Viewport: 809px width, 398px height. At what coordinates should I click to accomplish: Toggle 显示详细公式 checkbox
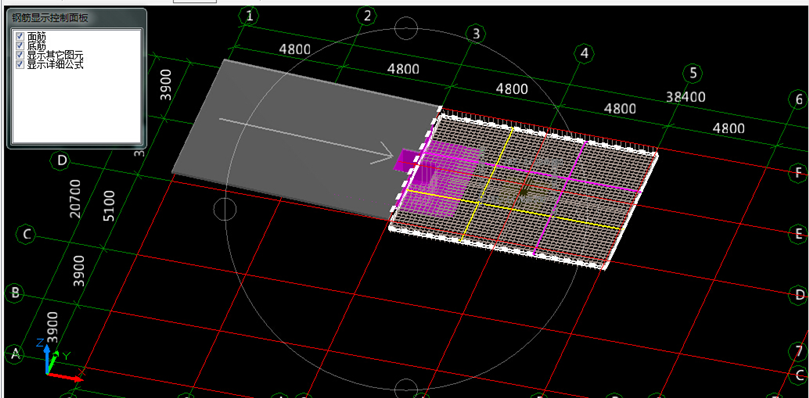[20, 64]
